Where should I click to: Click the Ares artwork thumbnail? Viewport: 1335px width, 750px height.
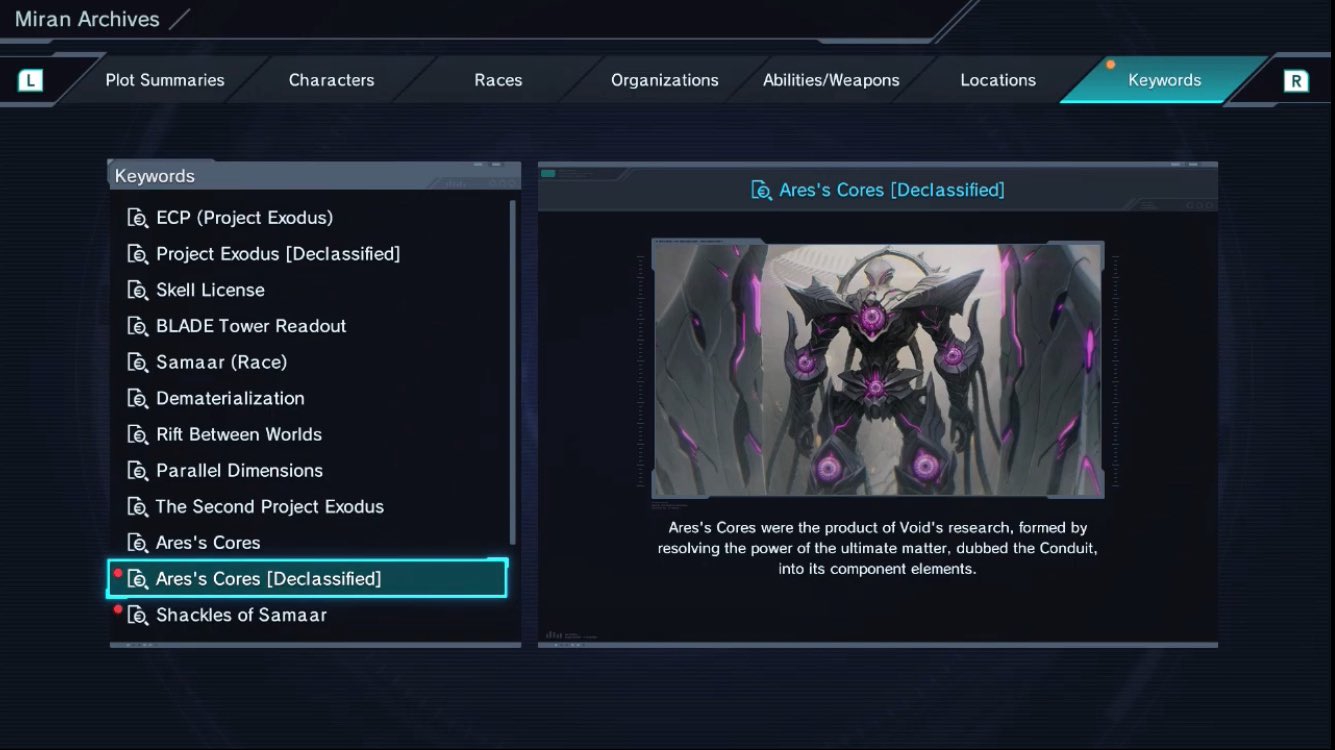[x=878, y=368]
